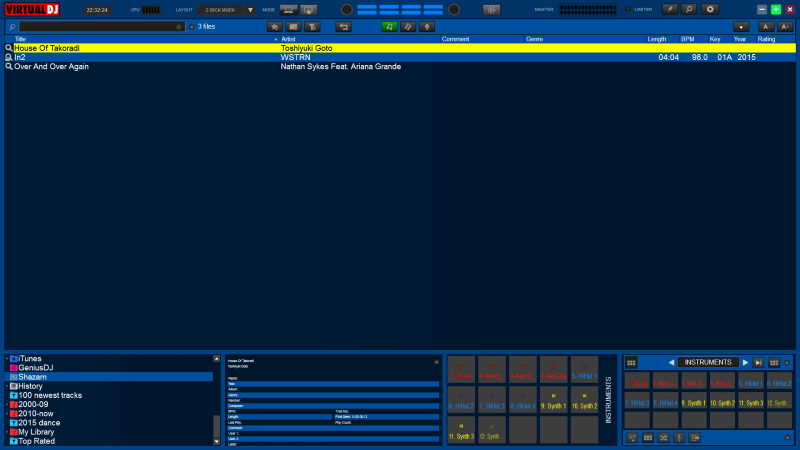Clear search with the X in search field
This screenshot has width=800, height=450.
tap(179, 27)
